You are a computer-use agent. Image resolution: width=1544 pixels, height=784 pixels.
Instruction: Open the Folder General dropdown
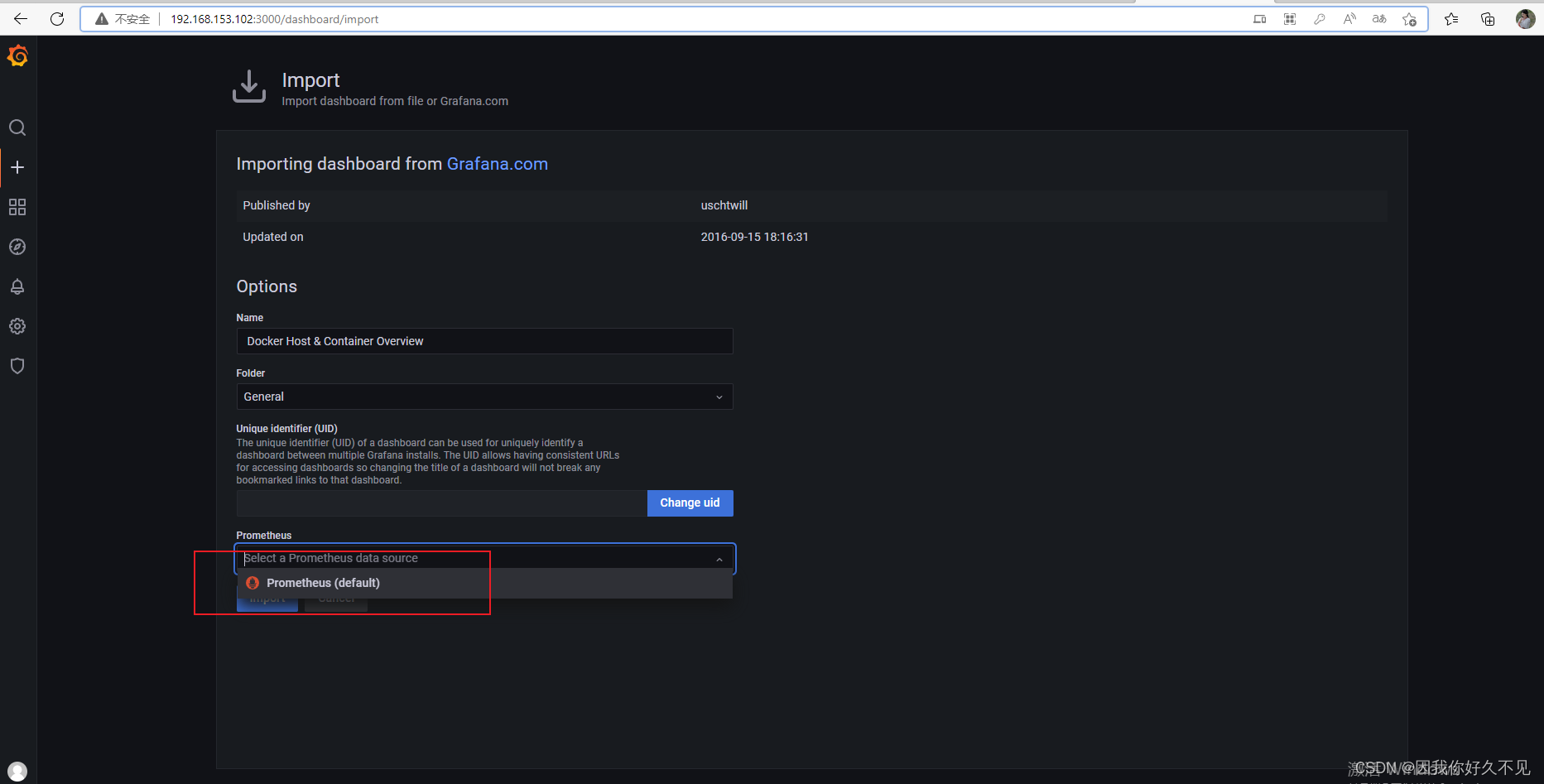click(484, 397)
